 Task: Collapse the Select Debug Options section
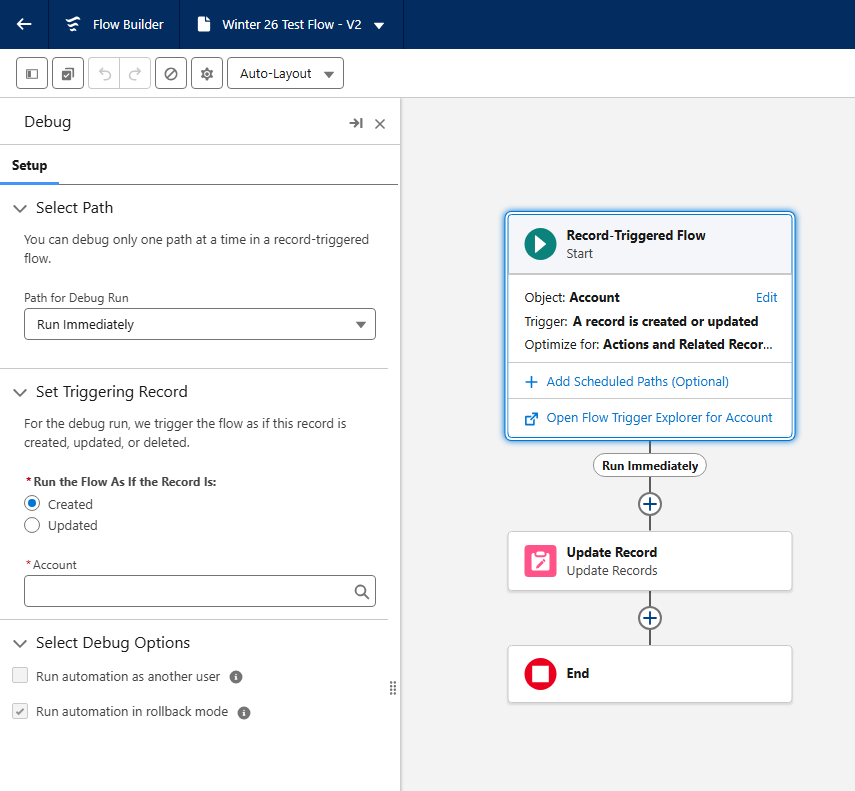pos(20,644)
